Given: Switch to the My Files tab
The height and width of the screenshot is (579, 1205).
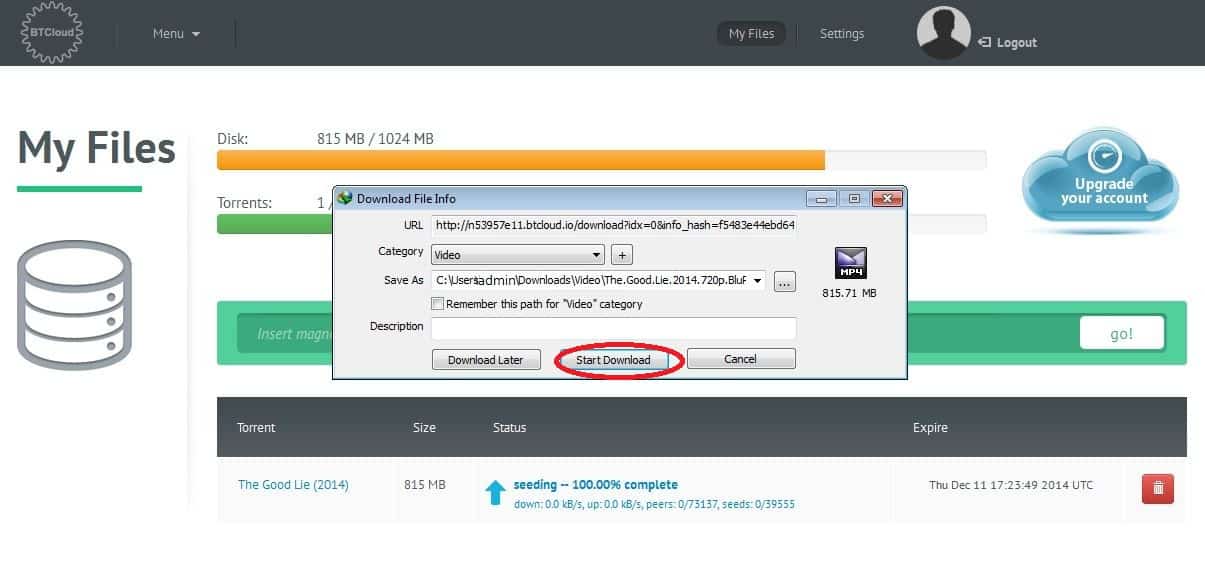Looking at the screenshot, I should (x=751, y=34).
